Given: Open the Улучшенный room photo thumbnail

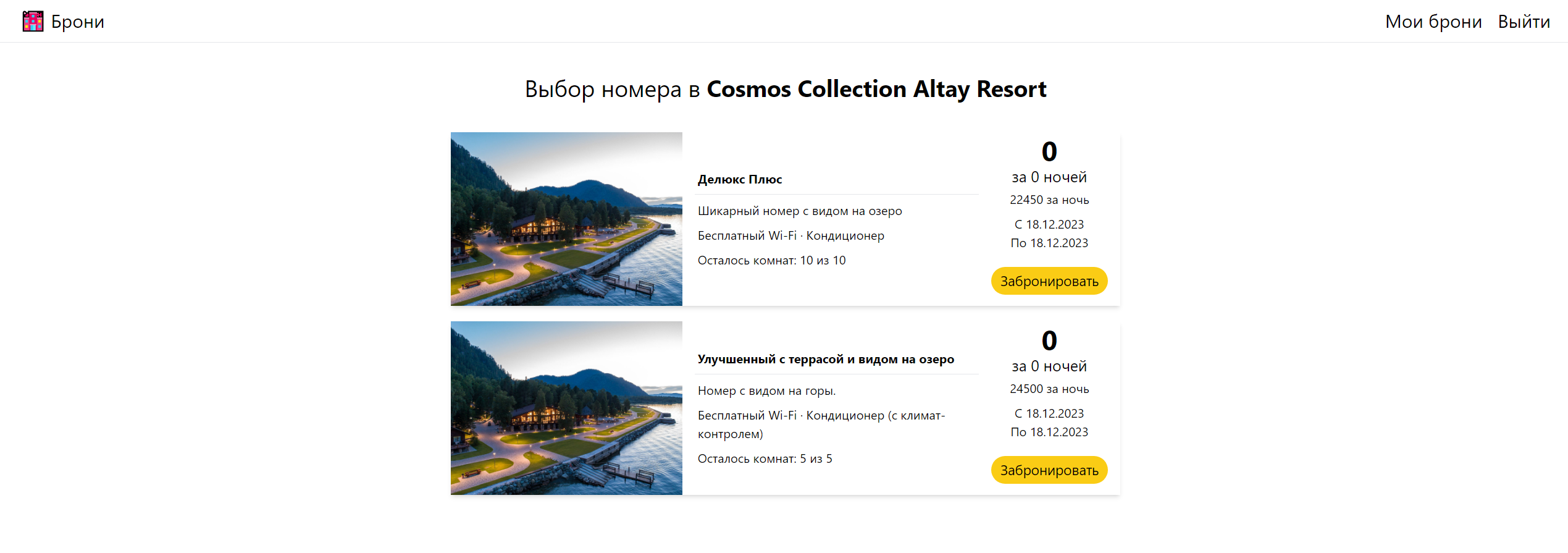Looking at the screenshot, I should (x=566, y=408).
